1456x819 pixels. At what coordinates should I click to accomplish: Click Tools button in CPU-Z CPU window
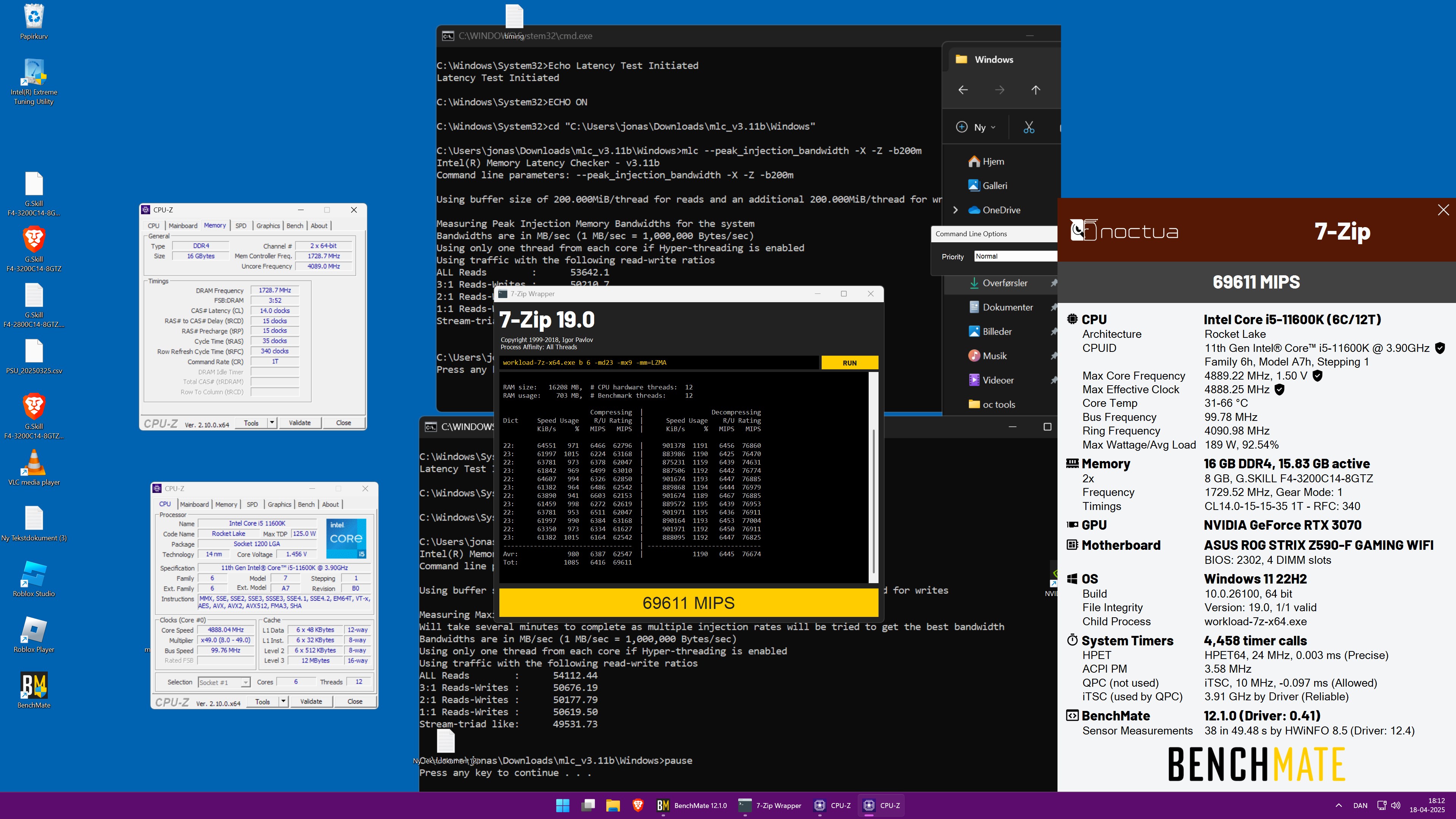click(x=263, y=701)
